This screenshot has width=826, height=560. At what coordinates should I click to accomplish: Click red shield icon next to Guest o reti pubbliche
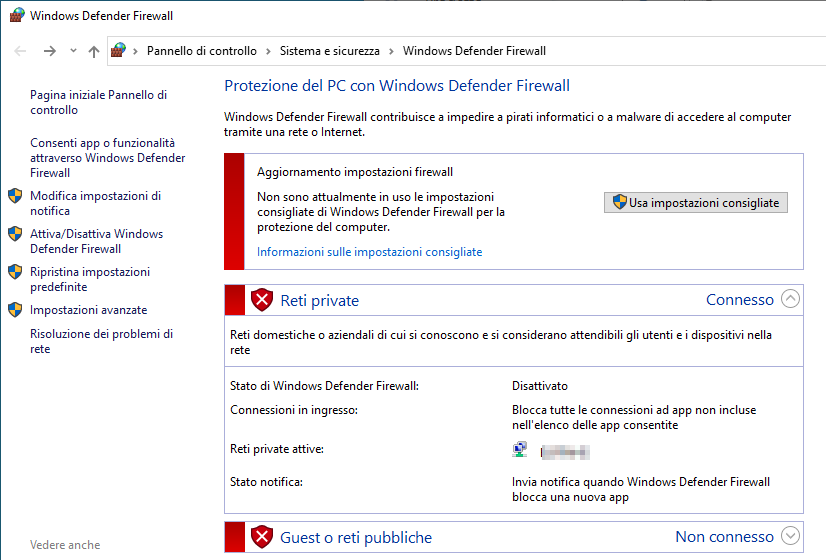(262, 537)
